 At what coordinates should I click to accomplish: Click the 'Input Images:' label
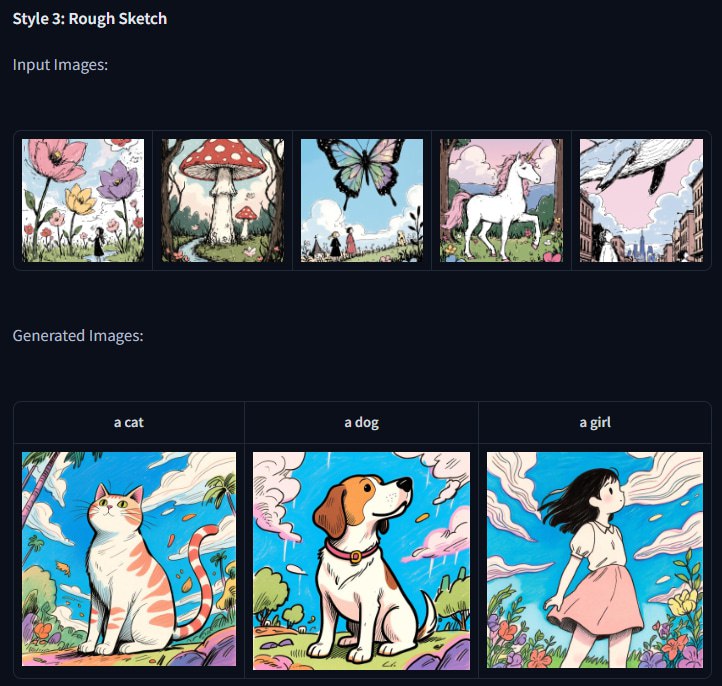pos(60,64)
